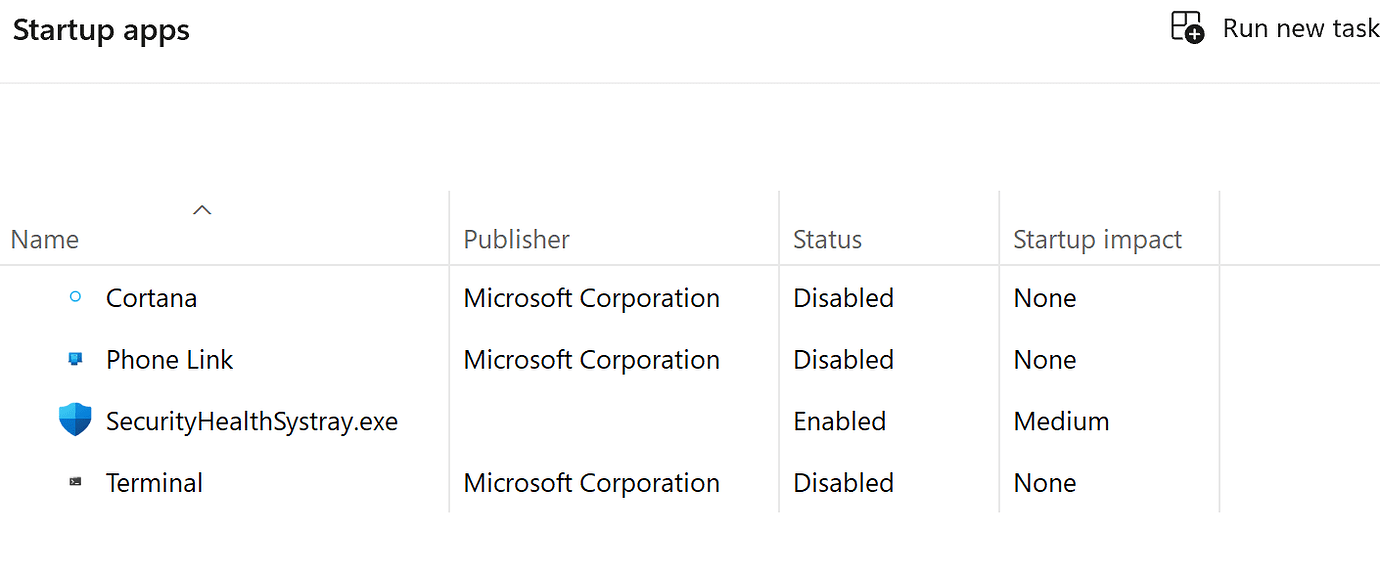Viewport: 1380px width, 576px height.
Task: Sort list by Name column header
Action: [x=45, y=240]
